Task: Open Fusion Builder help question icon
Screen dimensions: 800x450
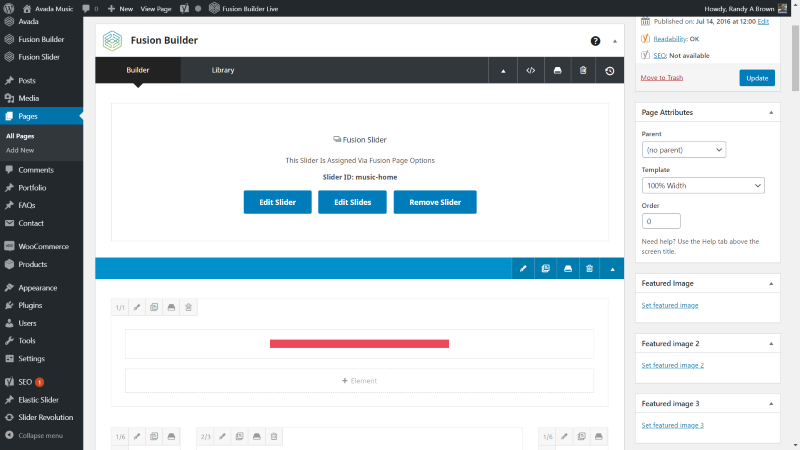Action: (595, 41)
